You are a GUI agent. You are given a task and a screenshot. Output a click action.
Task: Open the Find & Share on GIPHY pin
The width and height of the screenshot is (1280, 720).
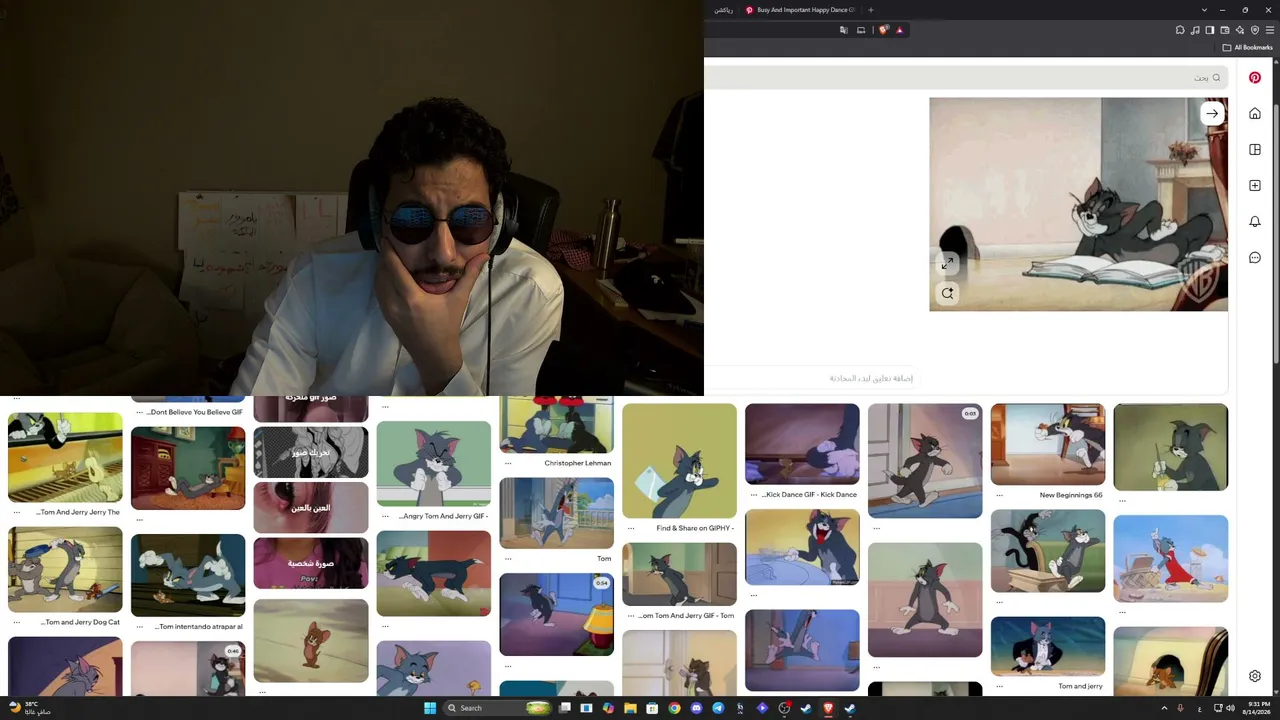679,461
